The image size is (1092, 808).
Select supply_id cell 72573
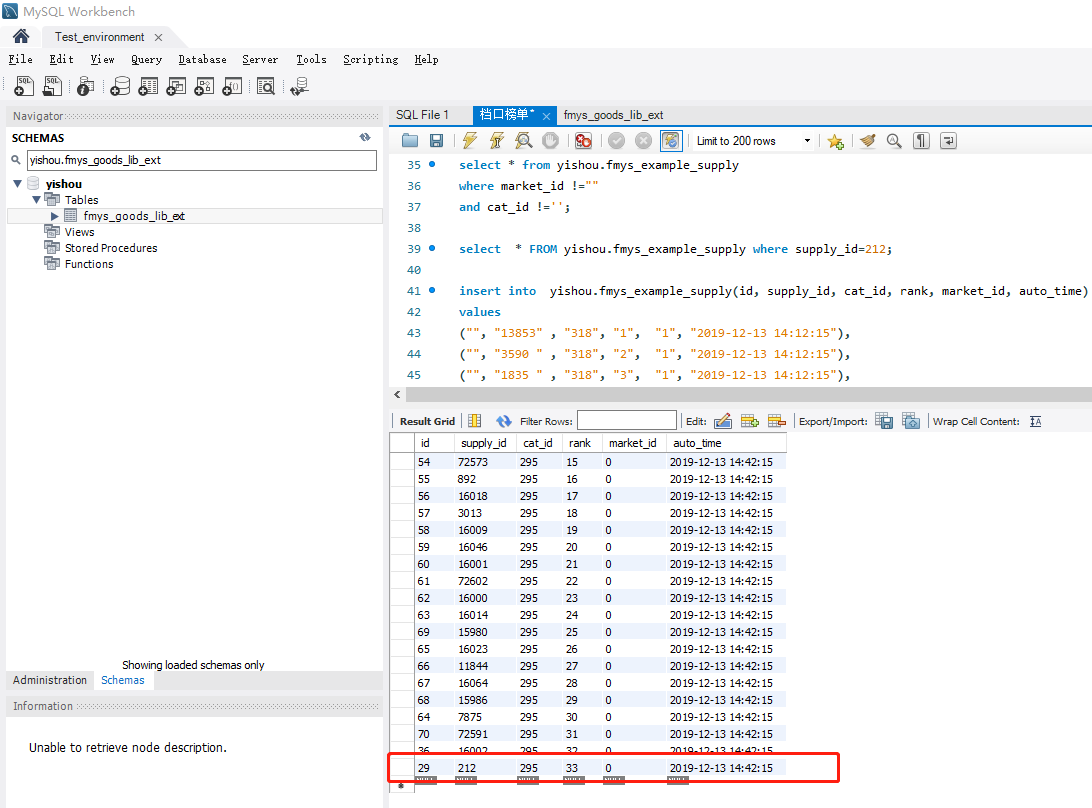(485, 462)
